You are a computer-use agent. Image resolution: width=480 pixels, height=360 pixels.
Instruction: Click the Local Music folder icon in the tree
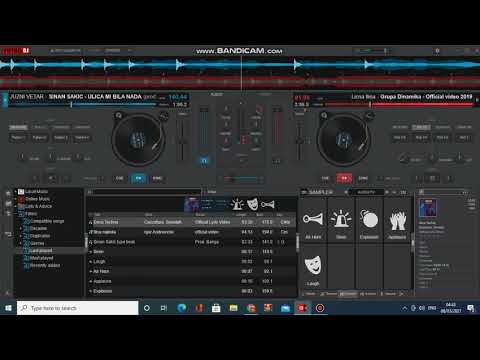21,192
